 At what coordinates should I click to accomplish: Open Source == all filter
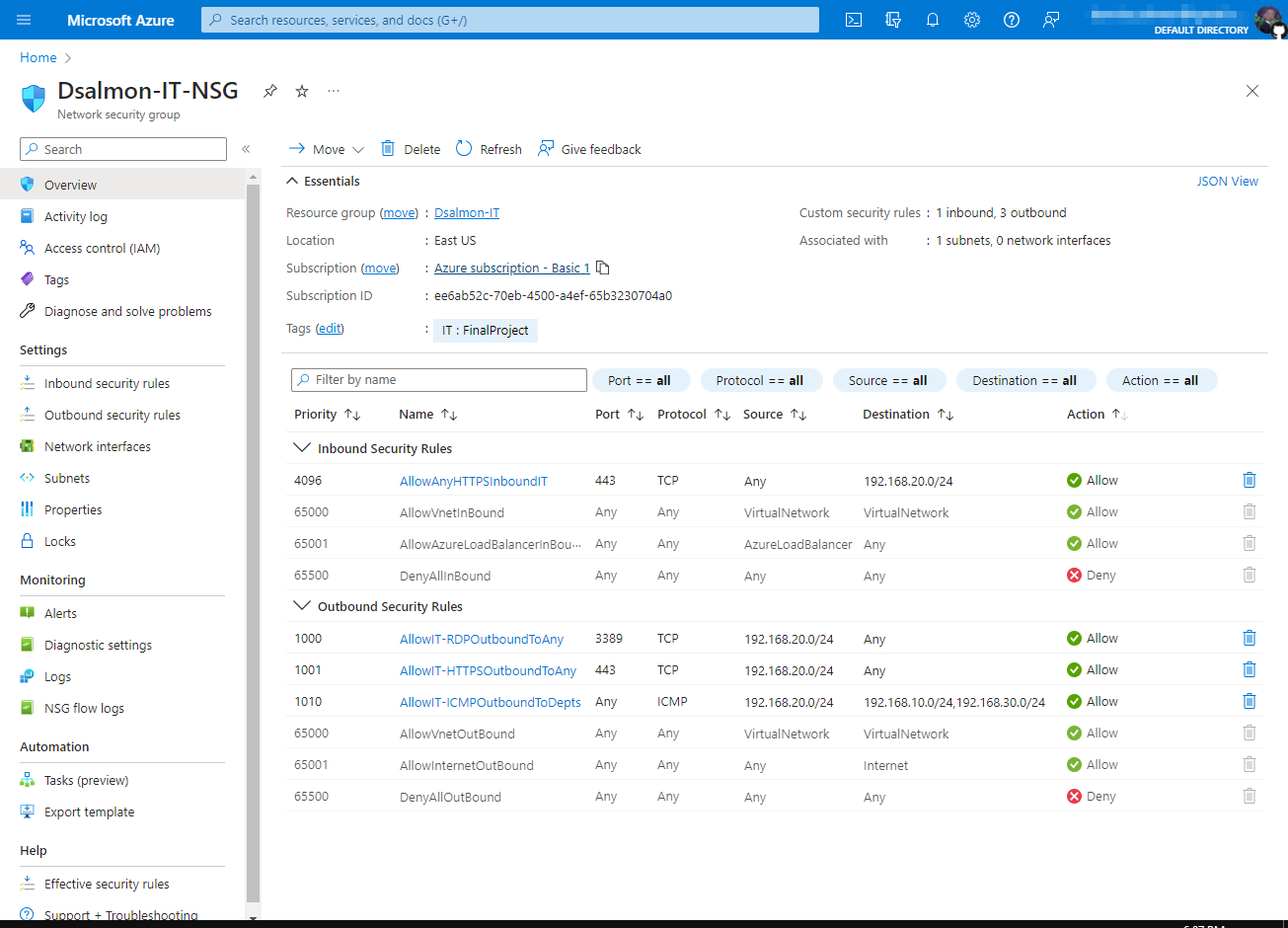(888, 380)
